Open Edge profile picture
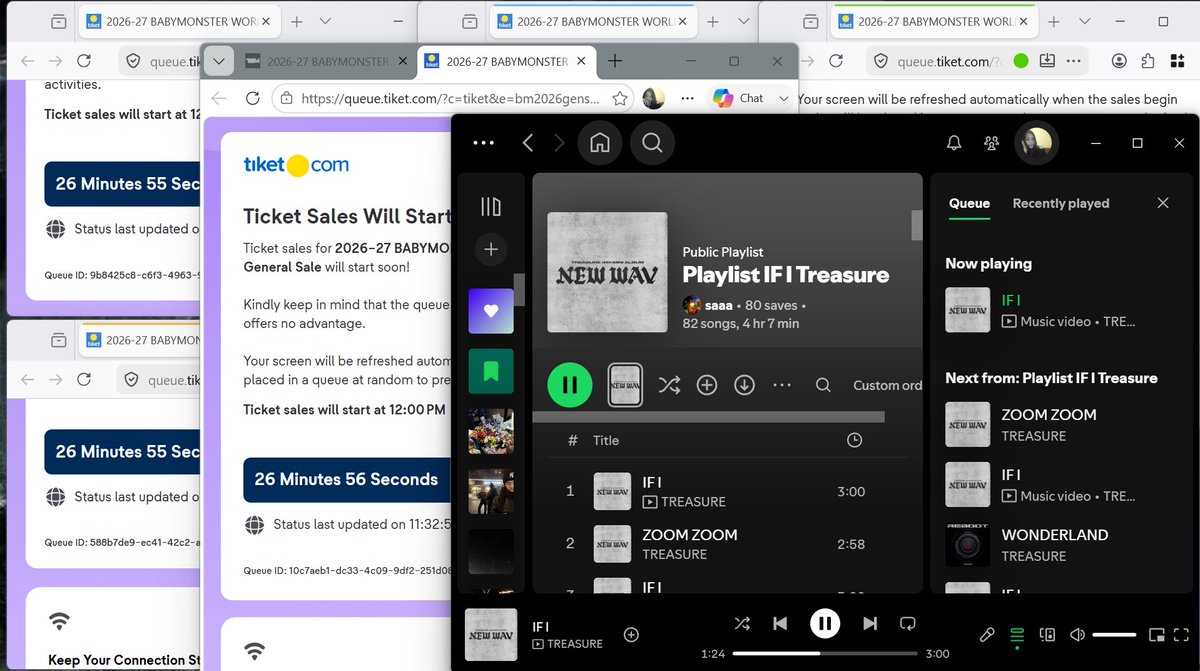Screen dimensions: 1200x671 (x=654, y=98)
